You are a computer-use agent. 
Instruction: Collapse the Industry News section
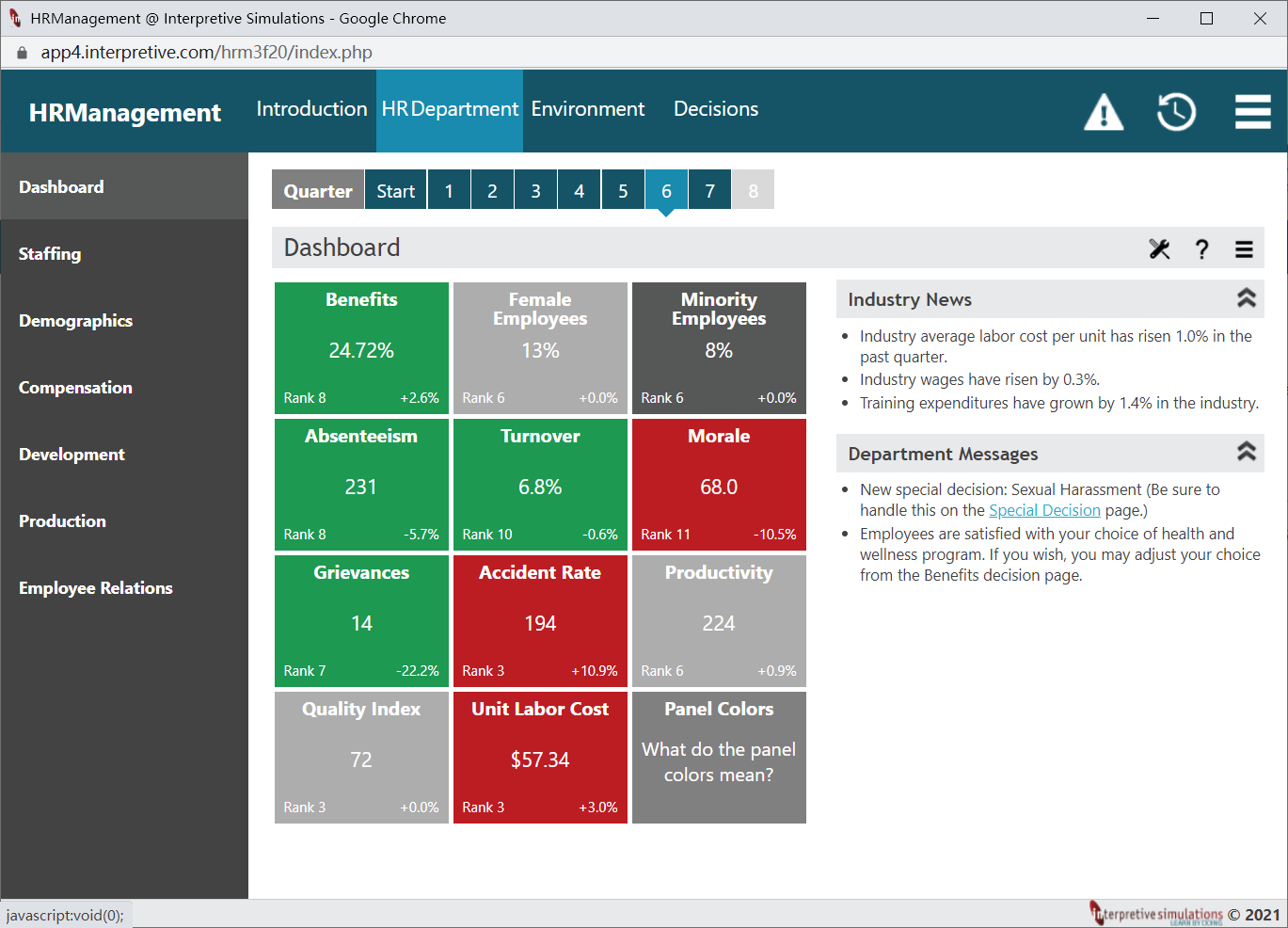(x=1246, y=298)
